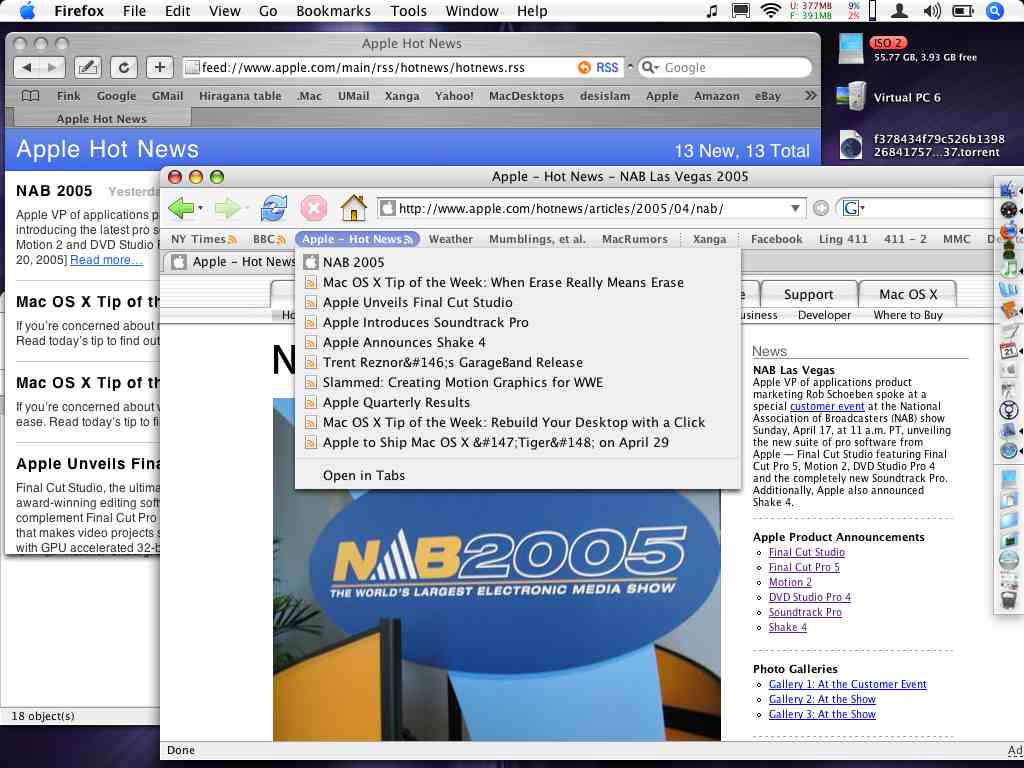Viewport: 1024px width, 768px height.
Task: Open the Final Cut Pro 5 link
Action: click(x=804, y=567)
